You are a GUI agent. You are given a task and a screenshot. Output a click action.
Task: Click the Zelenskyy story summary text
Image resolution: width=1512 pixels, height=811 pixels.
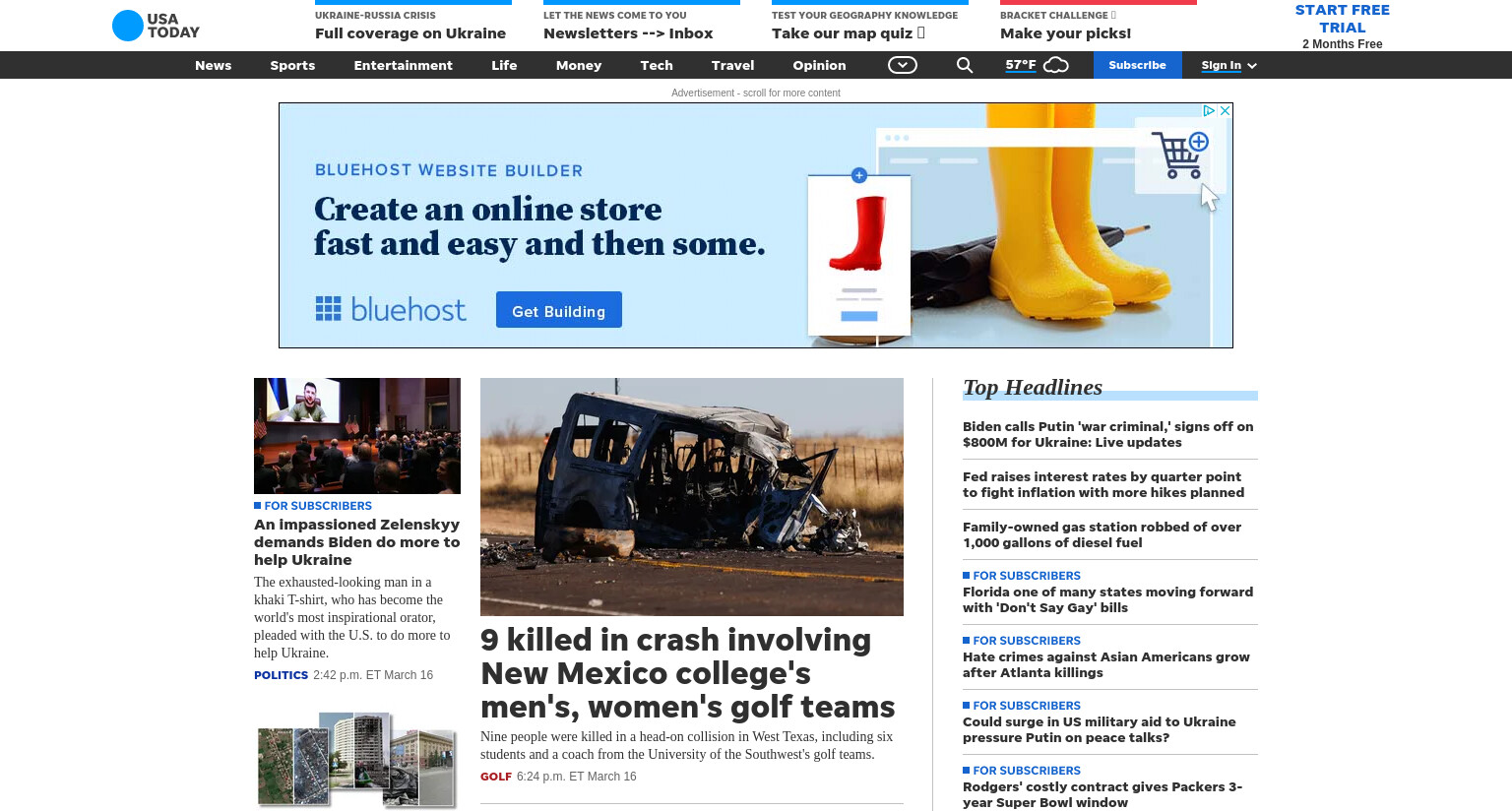[352, 617]
